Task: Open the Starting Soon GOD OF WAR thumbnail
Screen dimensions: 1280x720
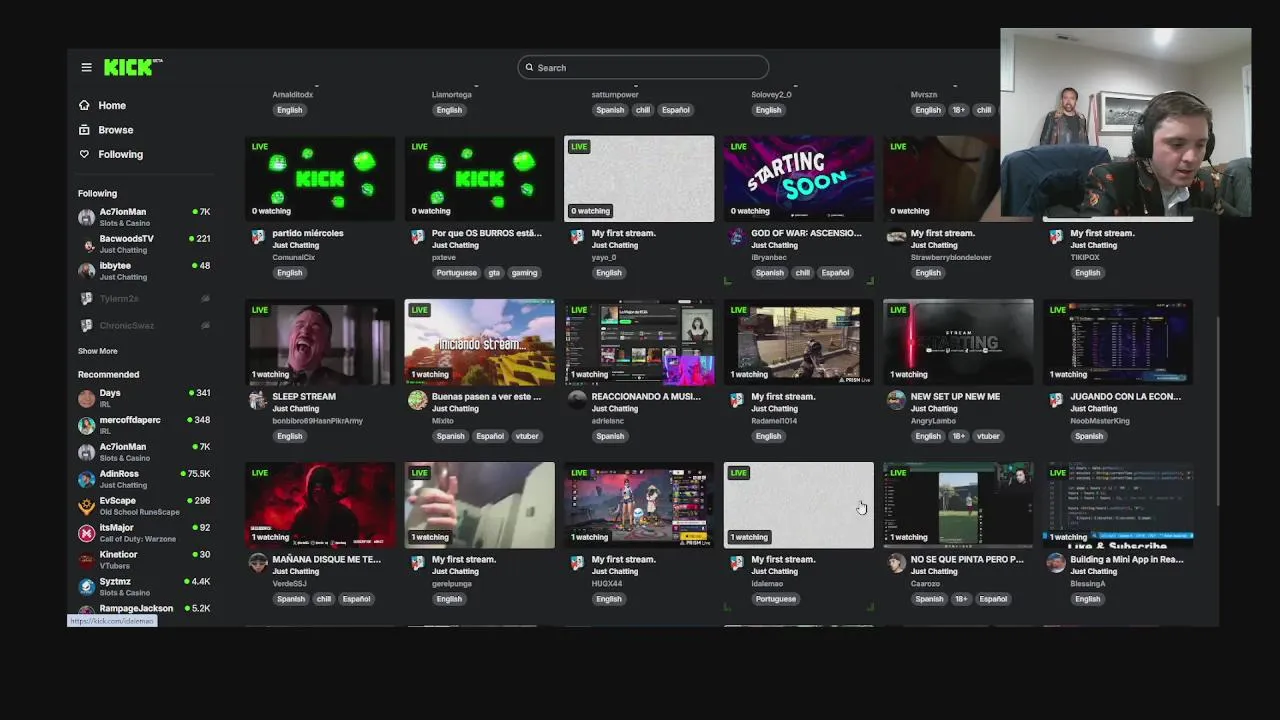Action: [799, 179]
